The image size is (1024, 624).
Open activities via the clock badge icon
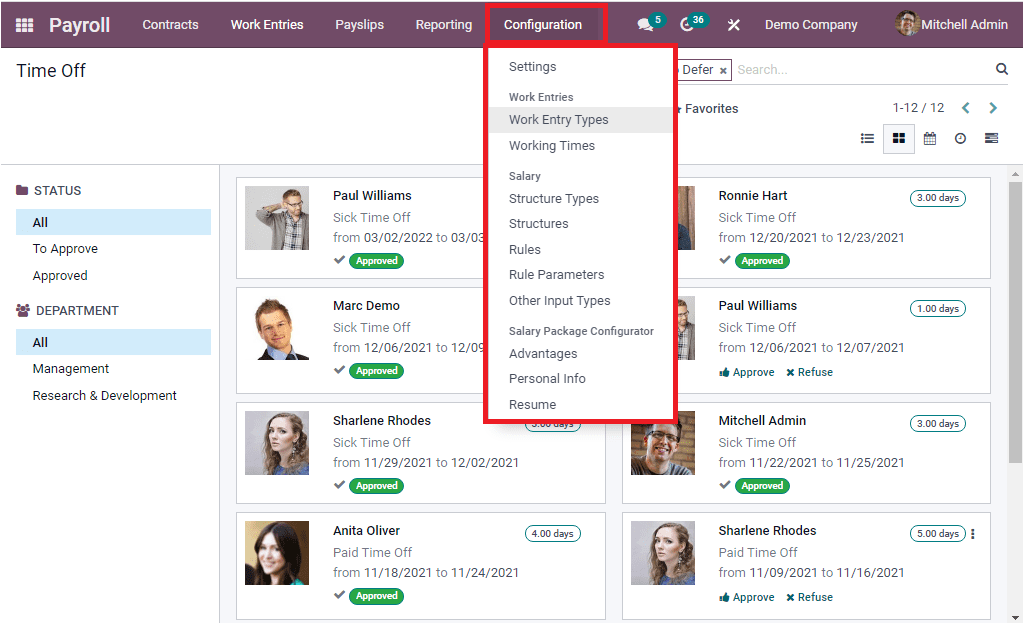(685, 24)
